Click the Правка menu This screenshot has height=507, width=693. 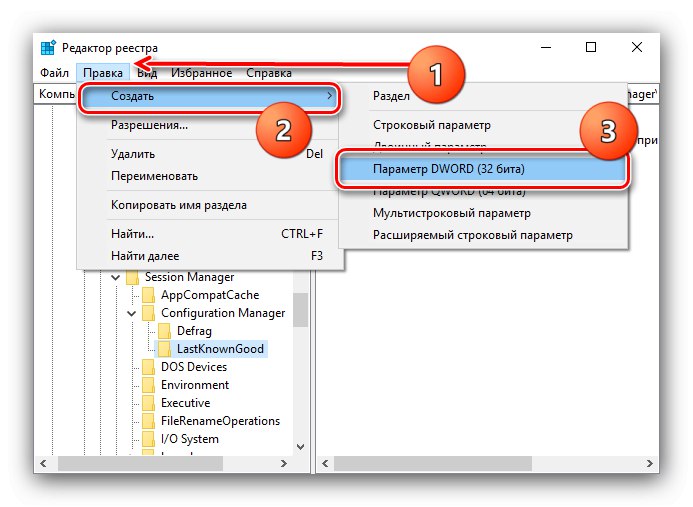(103, 72)
